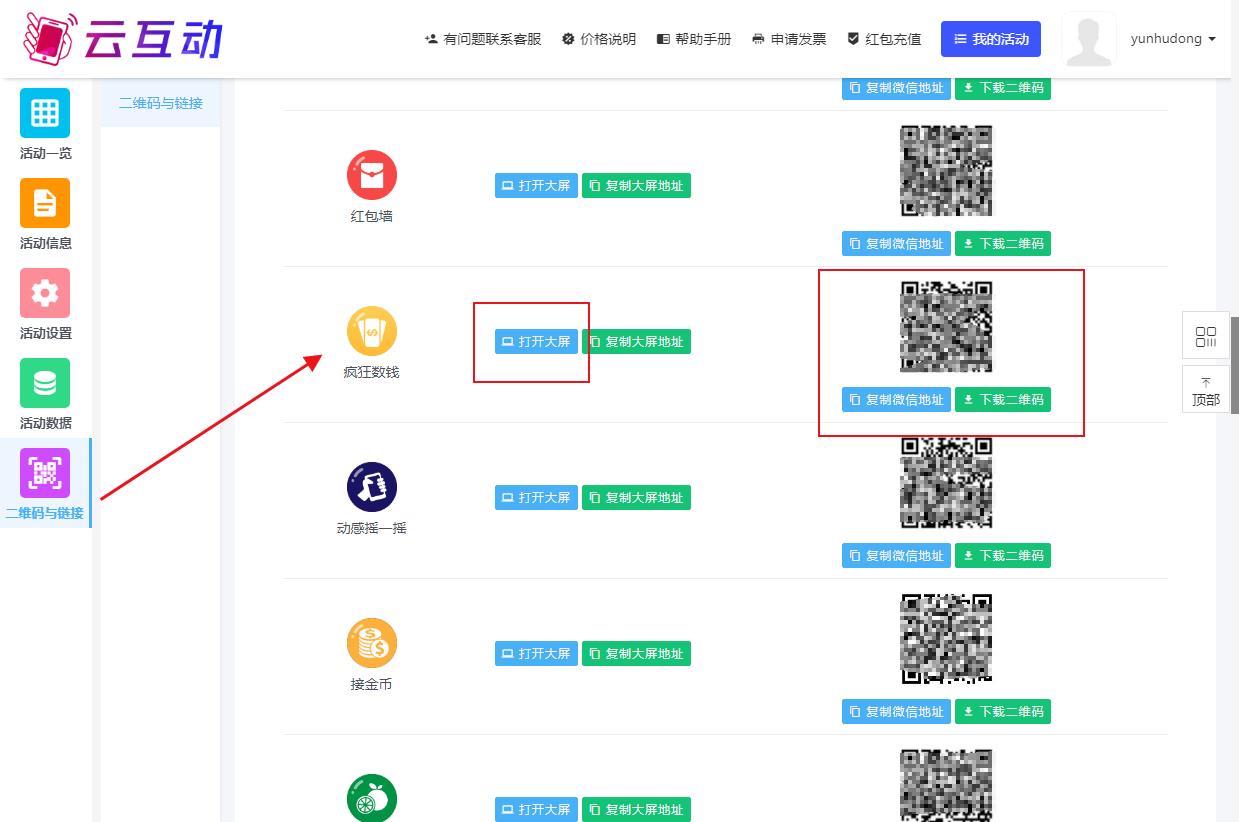This screenshot has width=1239, height=822.
Task: Click the 动感摇一摇 label text
Action: coord(372,528)
